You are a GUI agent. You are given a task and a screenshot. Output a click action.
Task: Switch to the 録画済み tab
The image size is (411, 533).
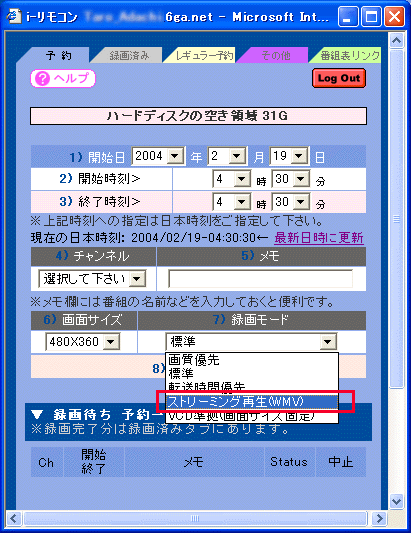129,55
